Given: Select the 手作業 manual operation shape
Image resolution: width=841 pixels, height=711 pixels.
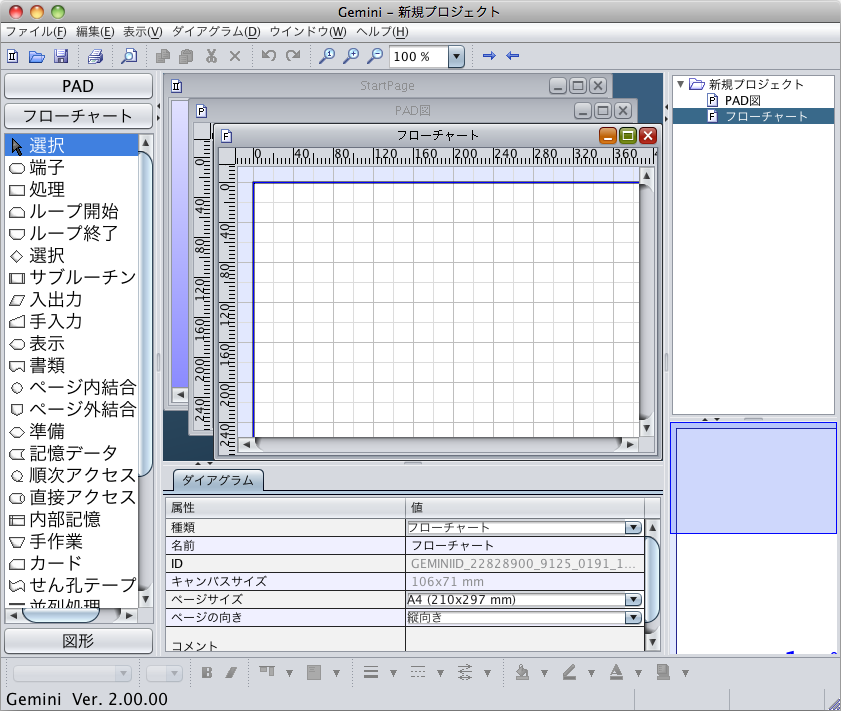Looking at the screenshot, I should coord(72,541).
